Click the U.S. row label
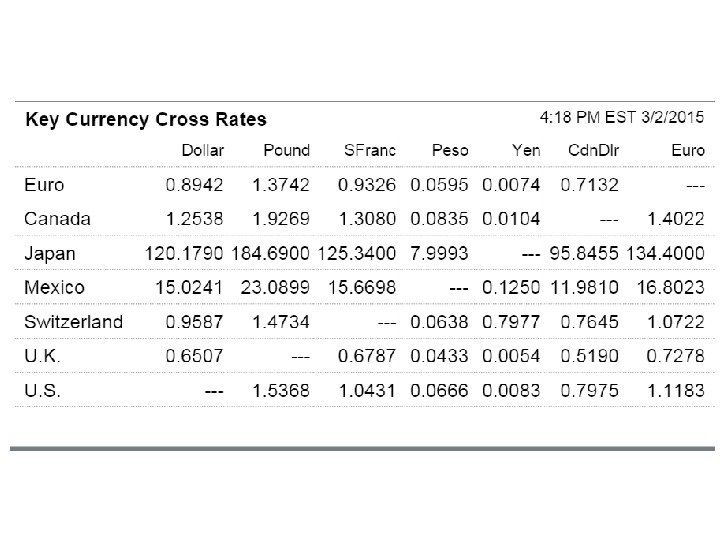Viewport: 720px width, 540px height. (42, 391)
